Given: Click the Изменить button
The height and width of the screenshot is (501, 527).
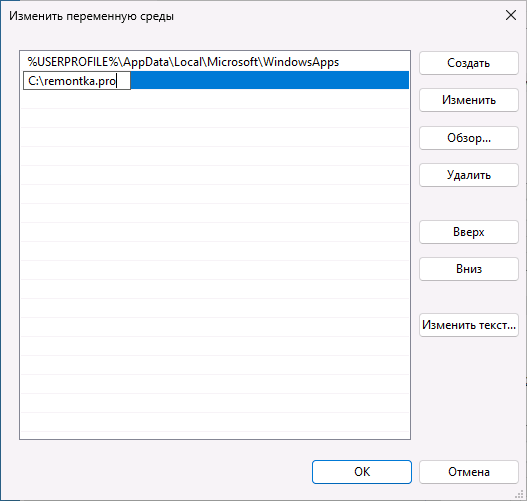Looking at the screenshot, I should (x=469, y=100).
